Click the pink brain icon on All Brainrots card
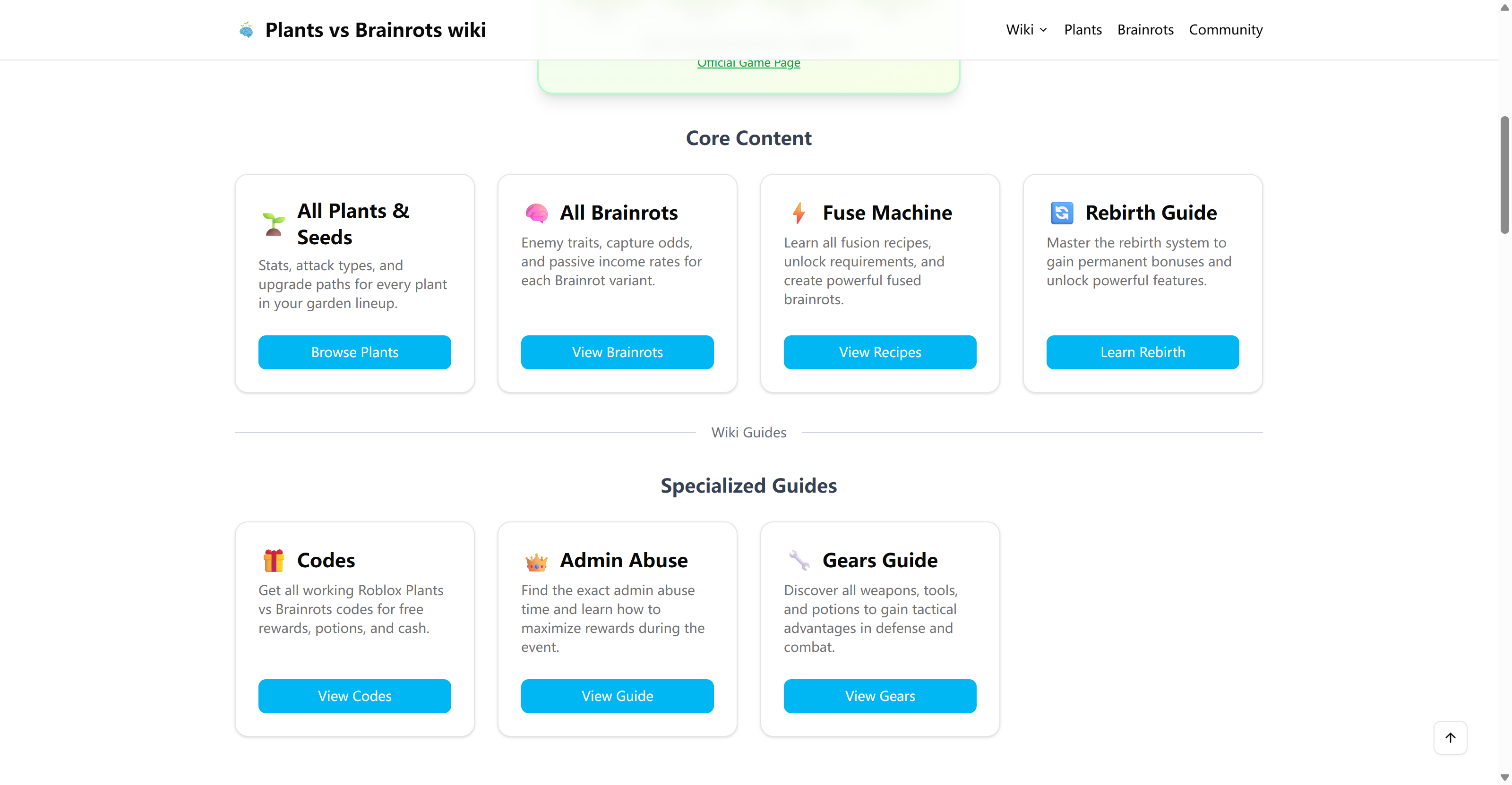This screenshot has height=785, width=1512. [536, 213]
